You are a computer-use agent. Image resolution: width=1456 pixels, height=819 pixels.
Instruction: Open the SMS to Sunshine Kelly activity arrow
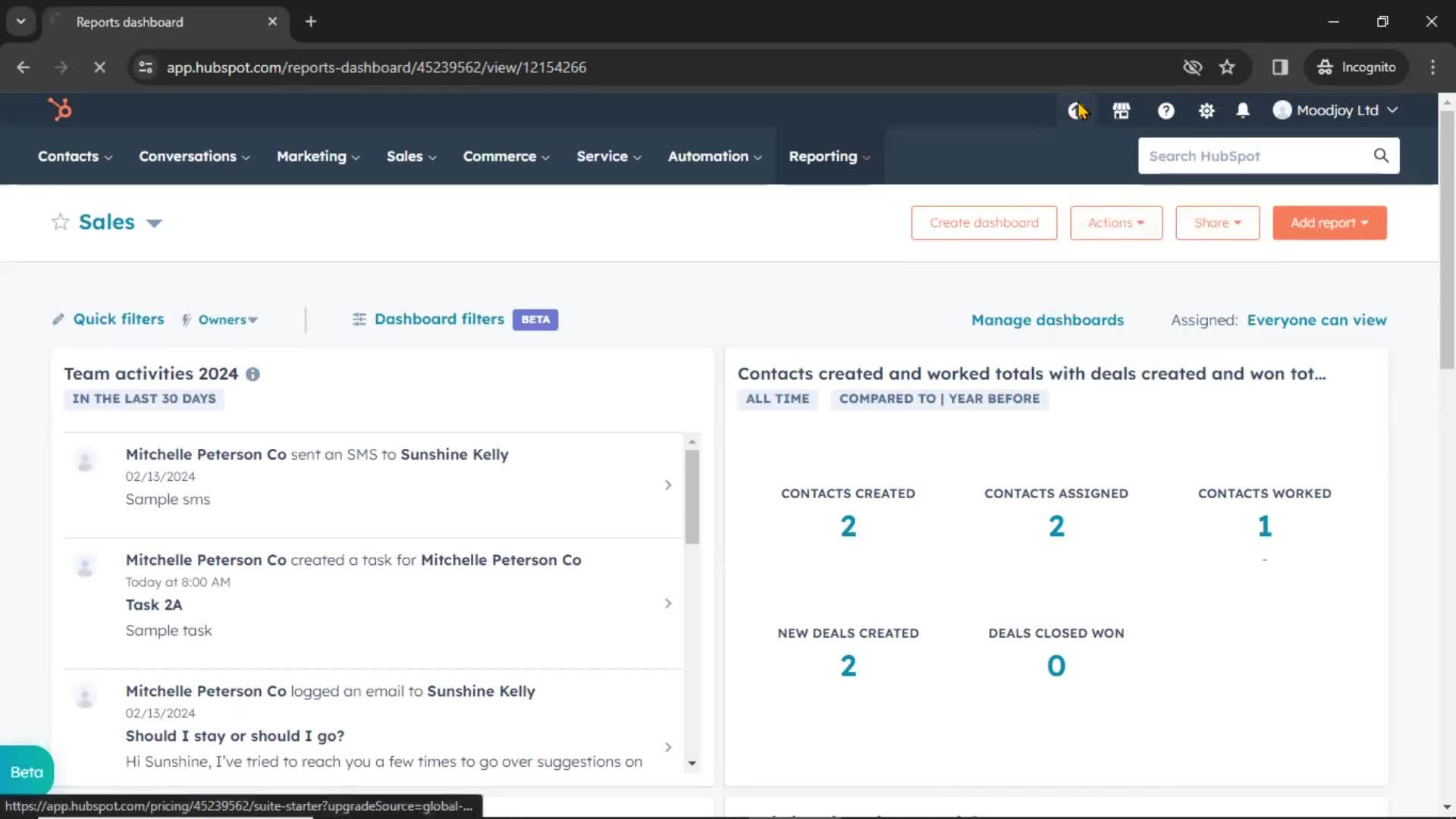667,485
